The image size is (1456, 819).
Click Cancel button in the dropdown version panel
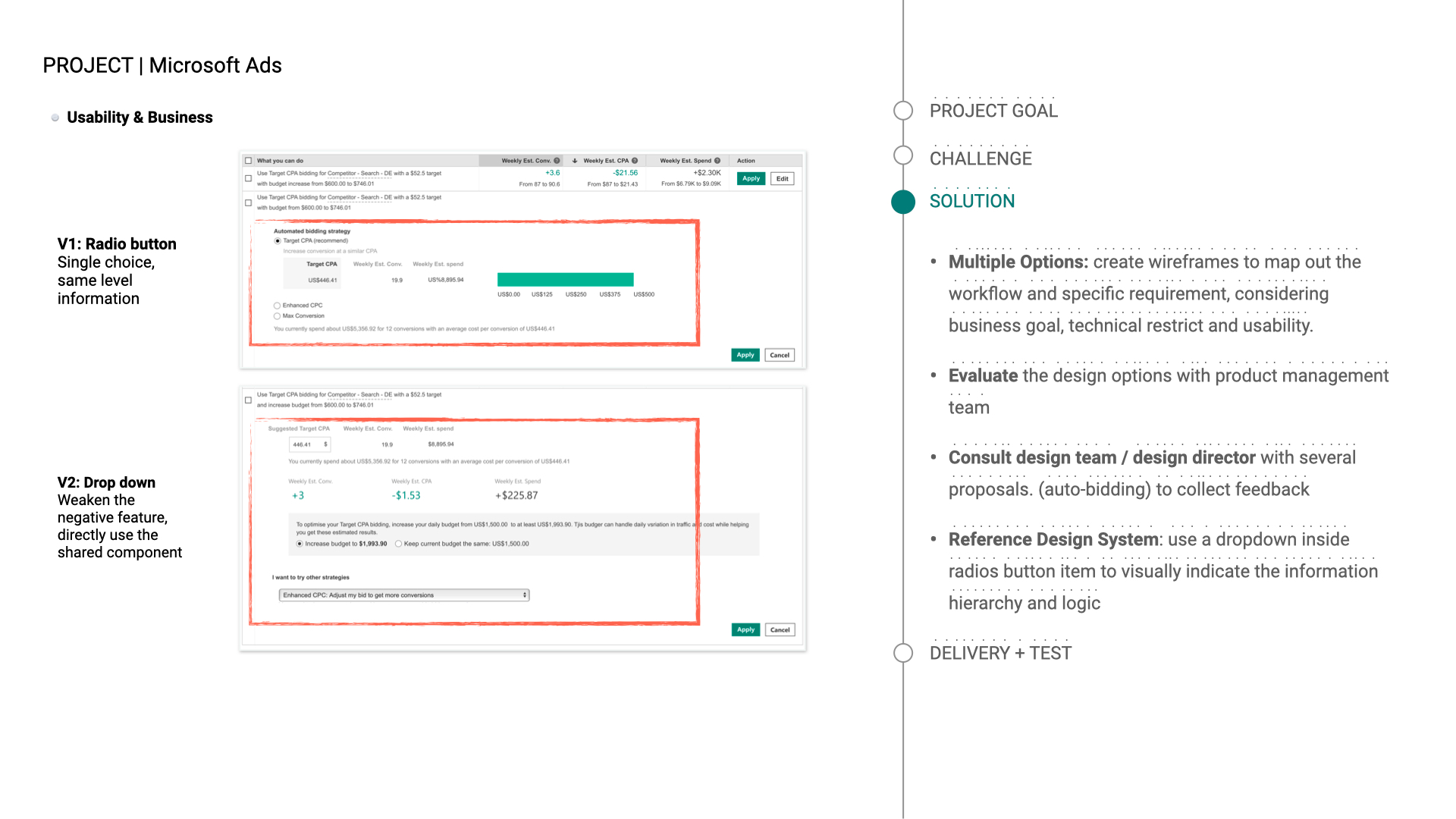tap(780, 629)
